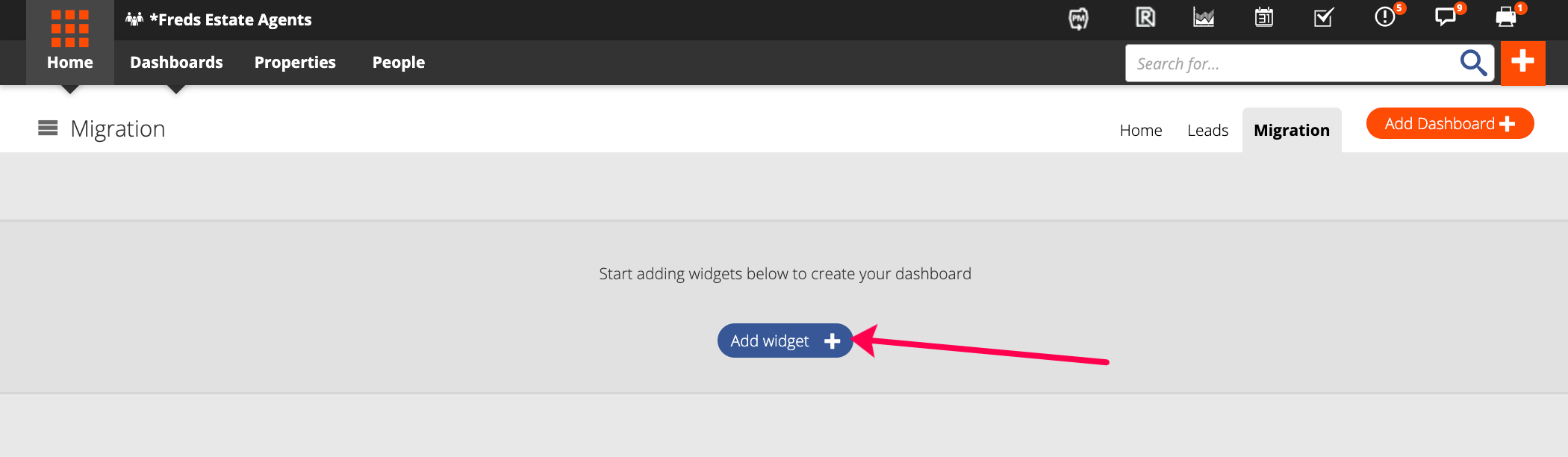This screenshot has width=1568, height=457.
Task: Expand the hamburger menu beside Migration title
Action: 48,128
